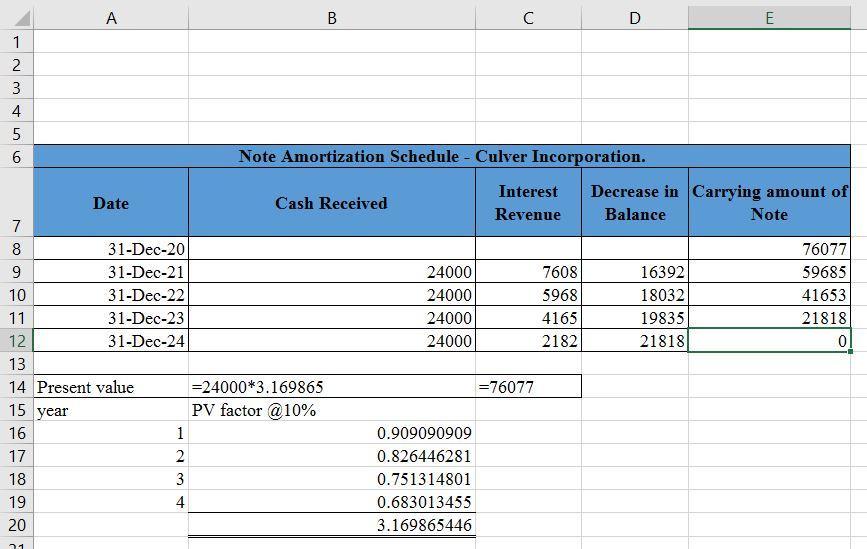Select the Carrying amount of Note header

(769, 202)
